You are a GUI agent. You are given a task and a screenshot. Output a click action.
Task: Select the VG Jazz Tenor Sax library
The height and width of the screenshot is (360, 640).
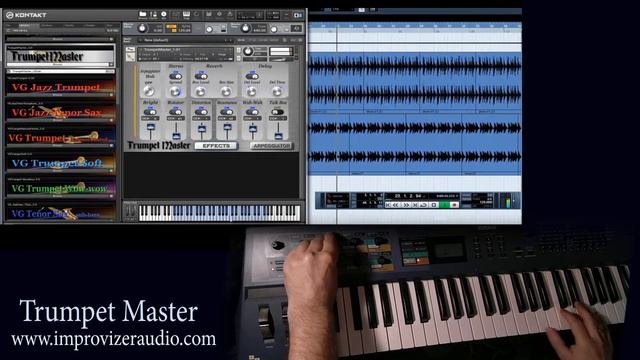60,112
